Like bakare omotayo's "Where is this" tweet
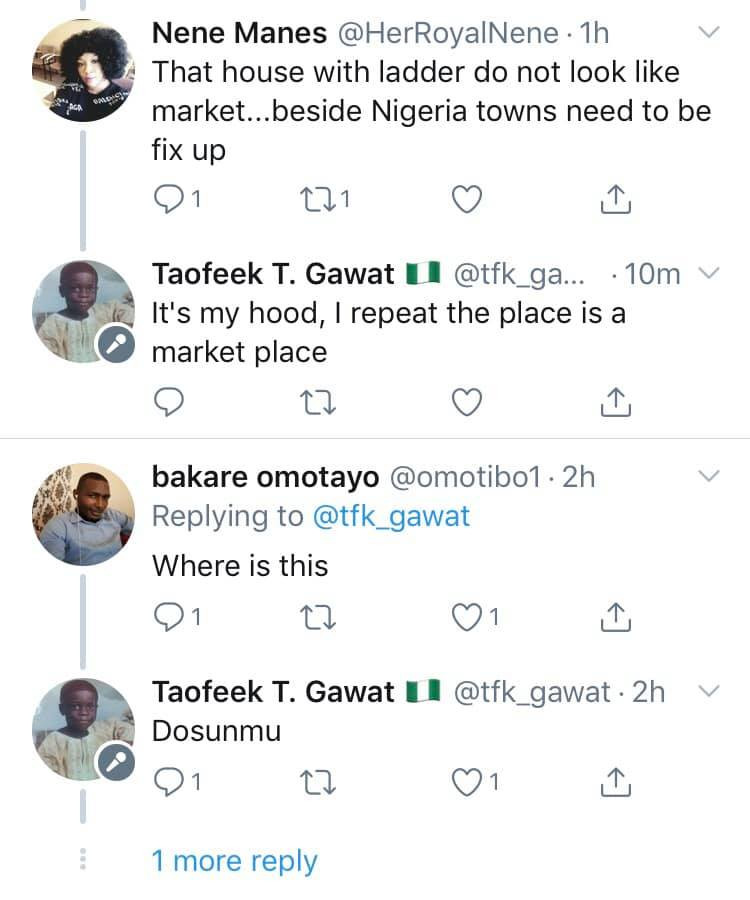 467,619
